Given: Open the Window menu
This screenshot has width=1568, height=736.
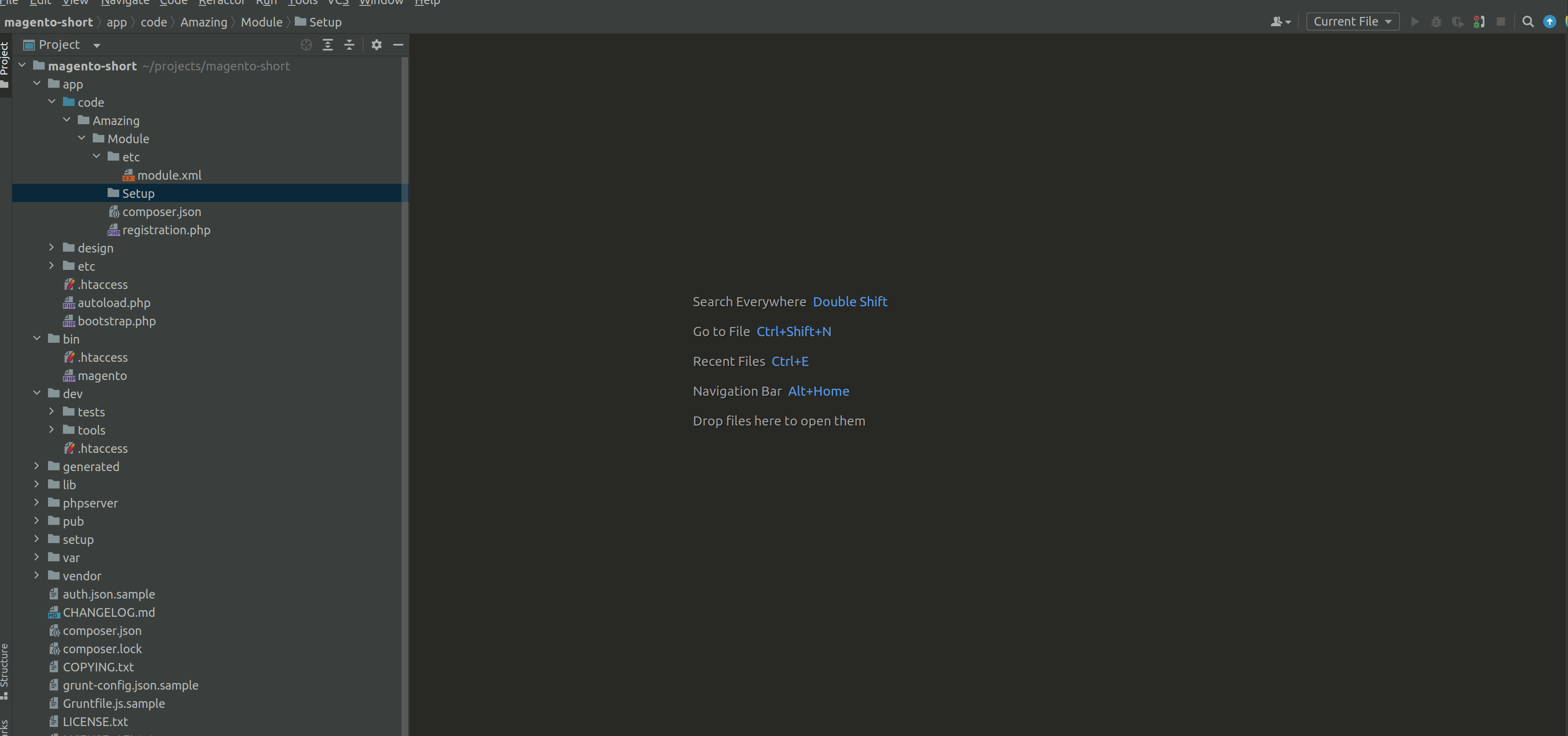Looking at the screenshot, I should (x=381, y=2).
